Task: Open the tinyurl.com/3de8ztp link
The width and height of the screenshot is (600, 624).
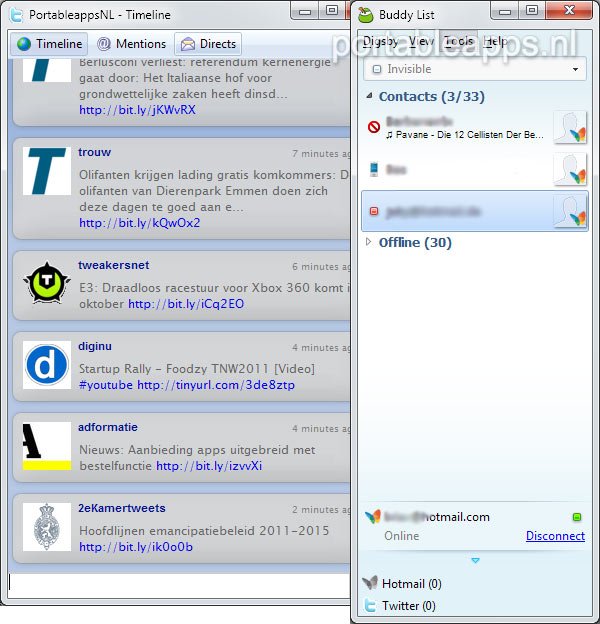Action: (x=216, y=385)
